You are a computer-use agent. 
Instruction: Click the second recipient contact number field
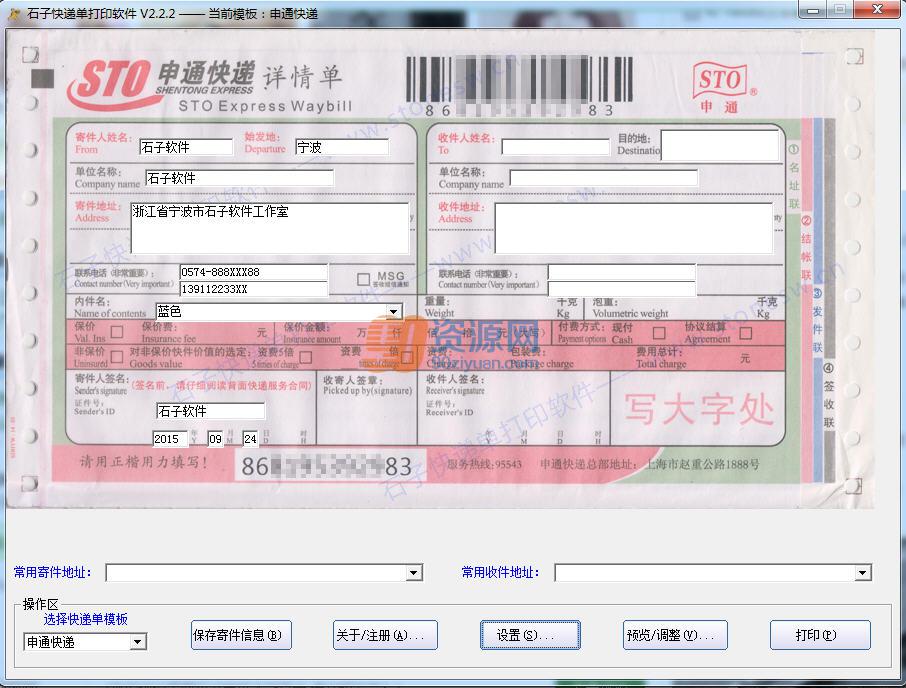(x=622, y=289)
